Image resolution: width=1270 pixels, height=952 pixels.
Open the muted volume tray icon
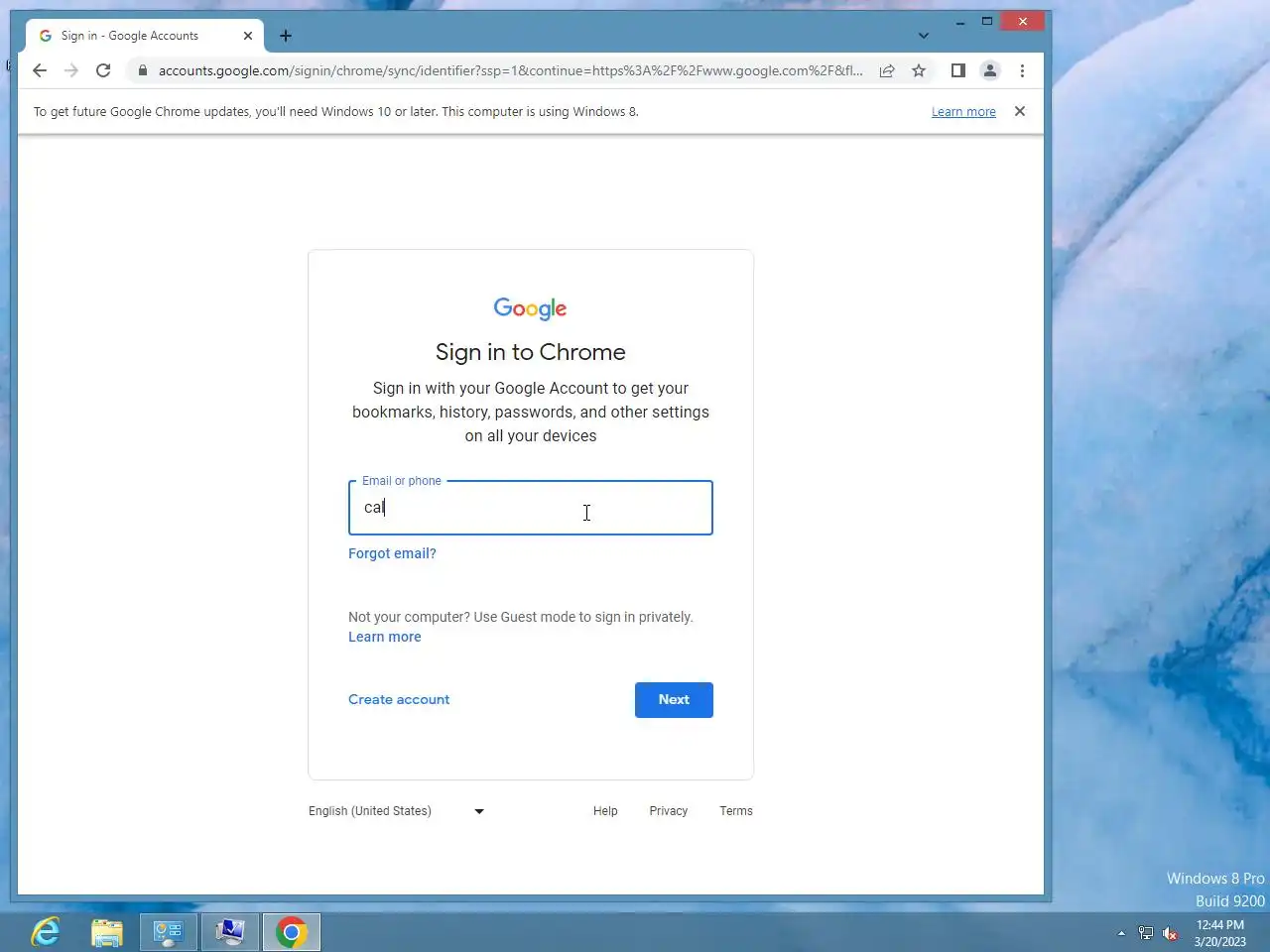pyautogui.click(x=1171, y=933)
